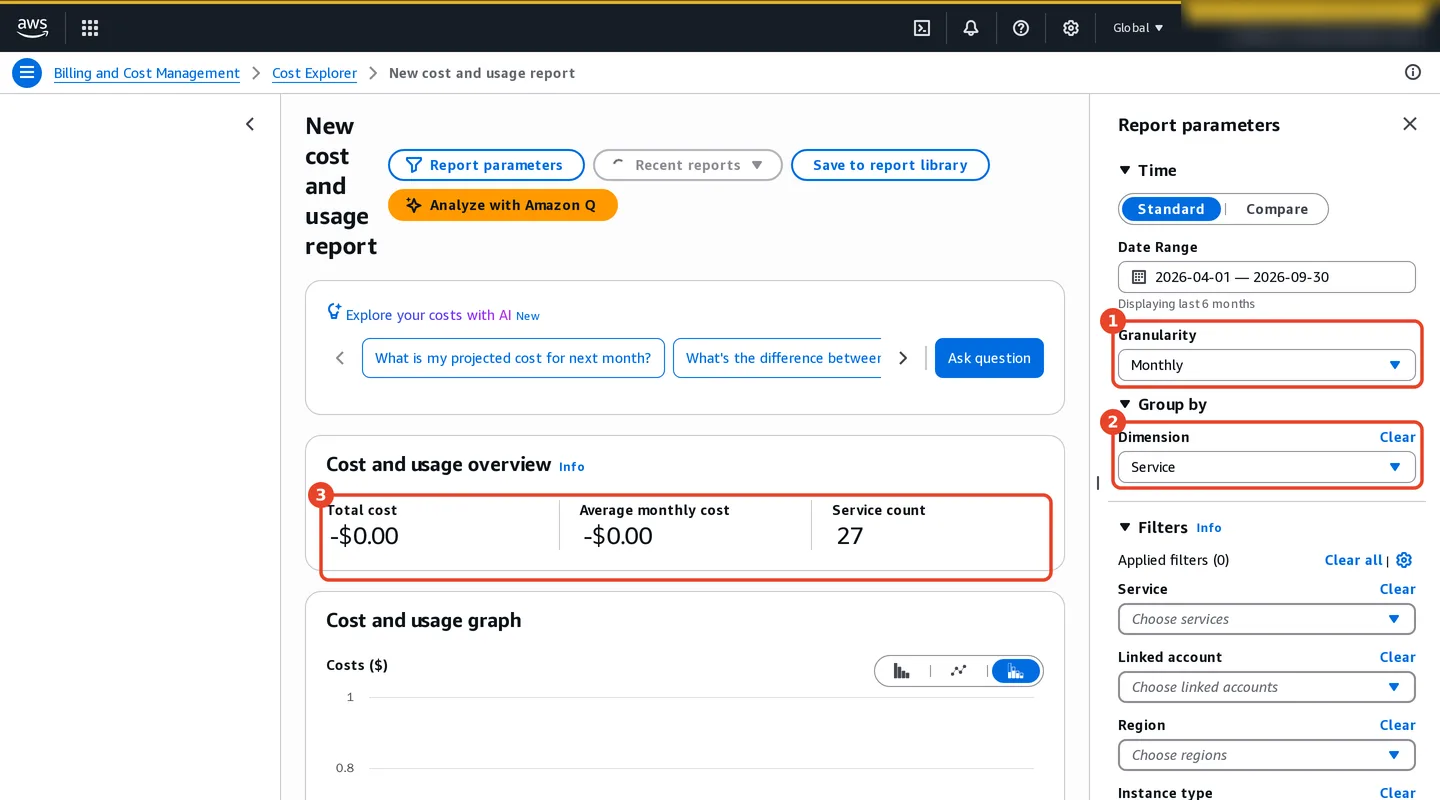Open the Granularity Monthly dropdown
This screenshot has width=1440, height=800.
pyautogui.click(x=1267, y=365)
